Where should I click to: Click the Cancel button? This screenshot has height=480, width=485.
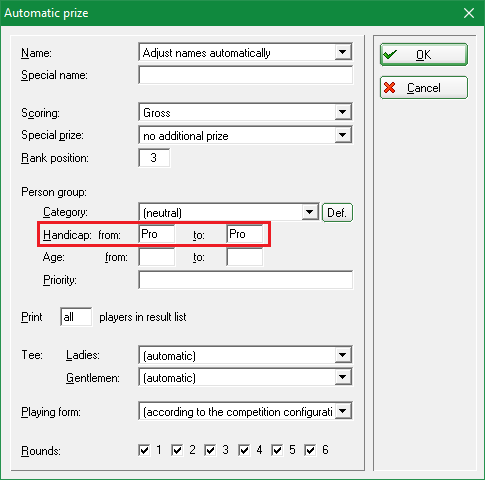[x=424, y=88]
